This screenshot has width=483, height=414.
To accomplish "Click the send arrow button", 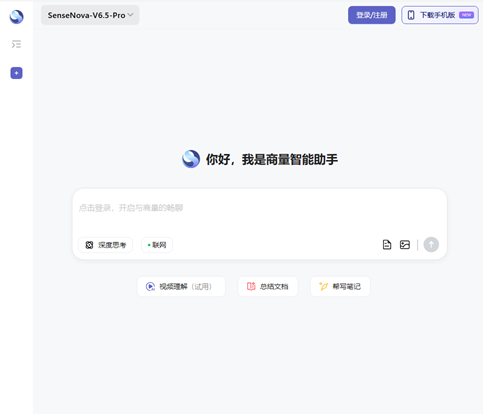I will tap(431, 245).
